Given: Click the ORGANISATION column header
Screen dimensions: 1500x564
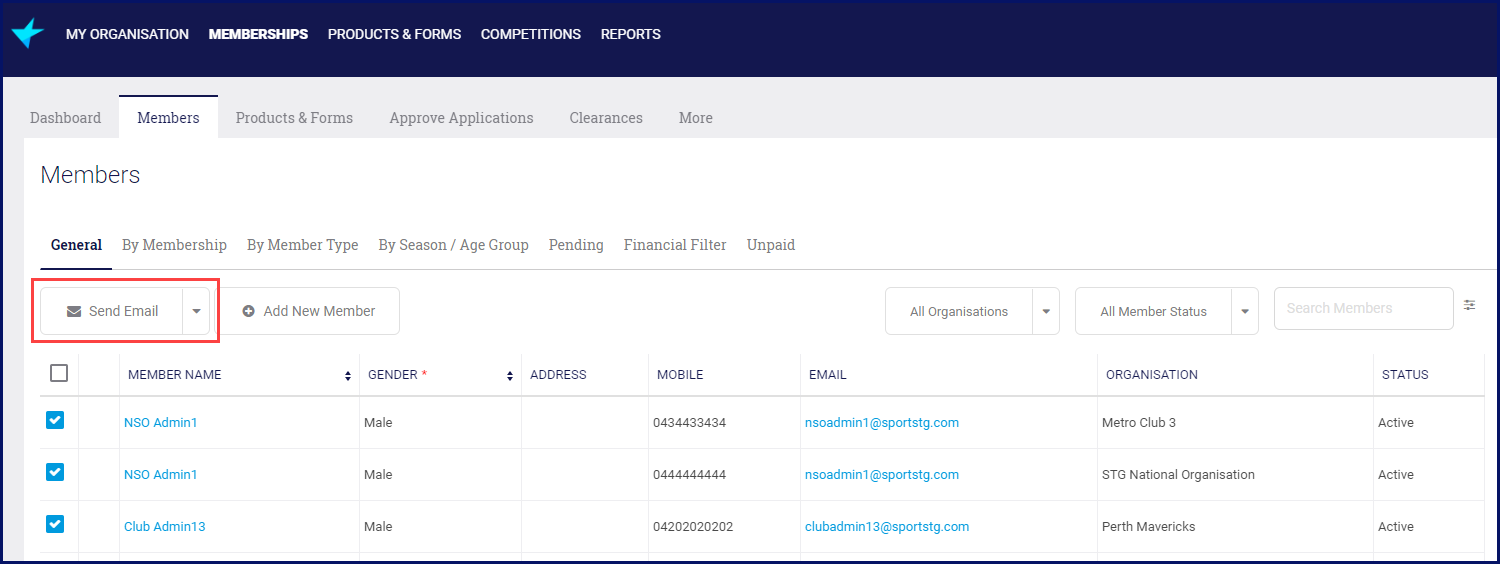Looking at the screenshot, I should (1152, 375).
